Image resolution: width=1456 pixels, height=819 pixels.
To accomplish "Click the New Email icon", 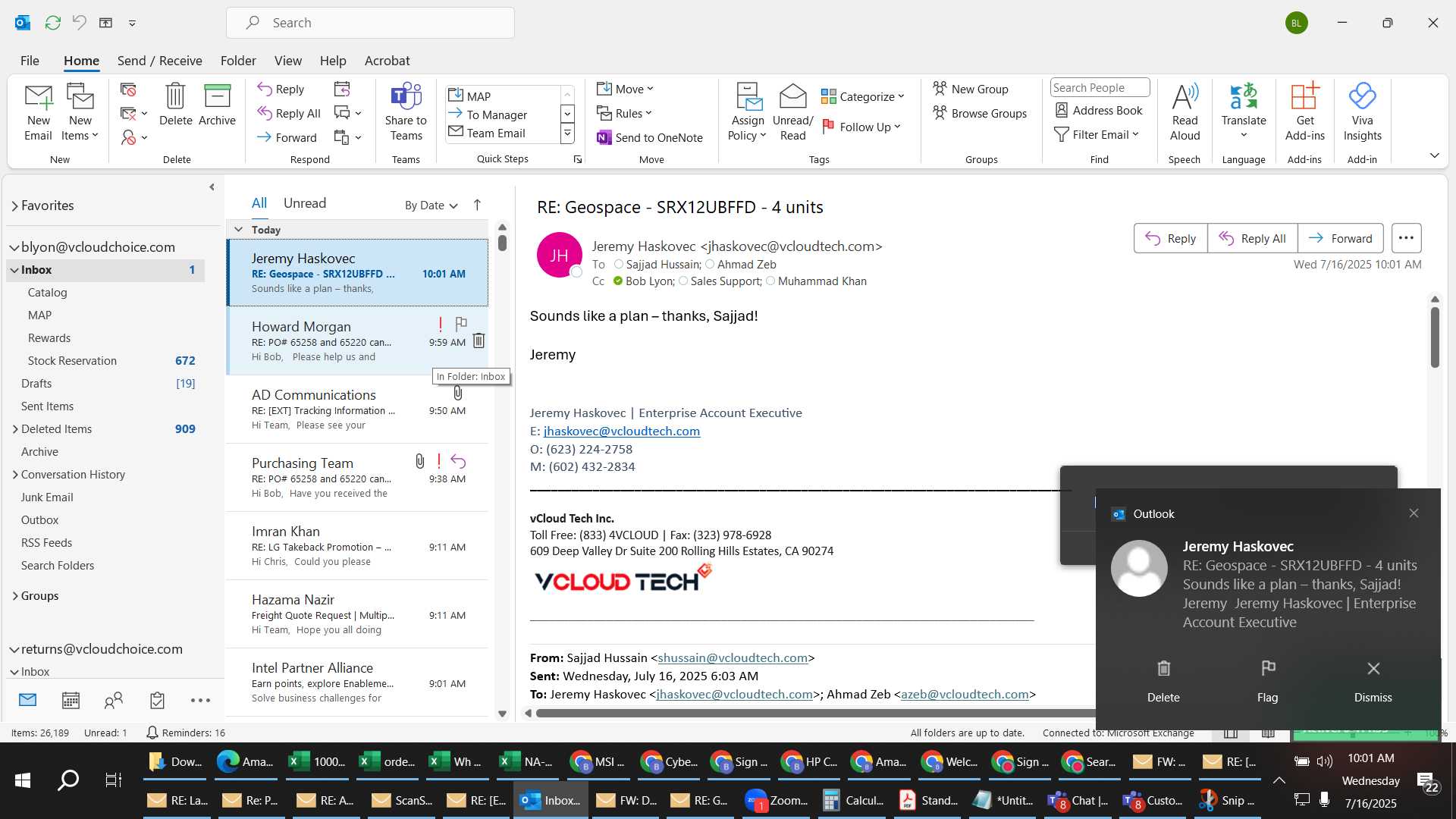I will pos(38,112).
